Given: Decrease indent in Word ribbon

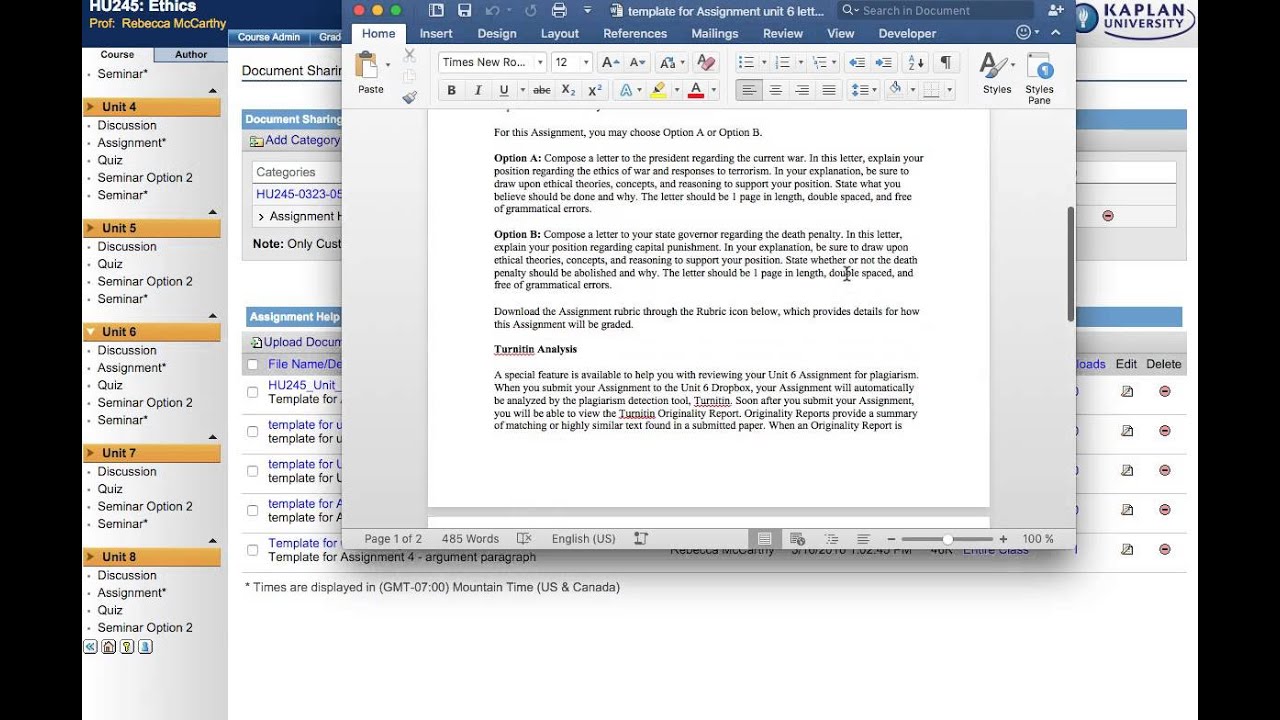Looking at the screenshot, I should click(857, 62).
